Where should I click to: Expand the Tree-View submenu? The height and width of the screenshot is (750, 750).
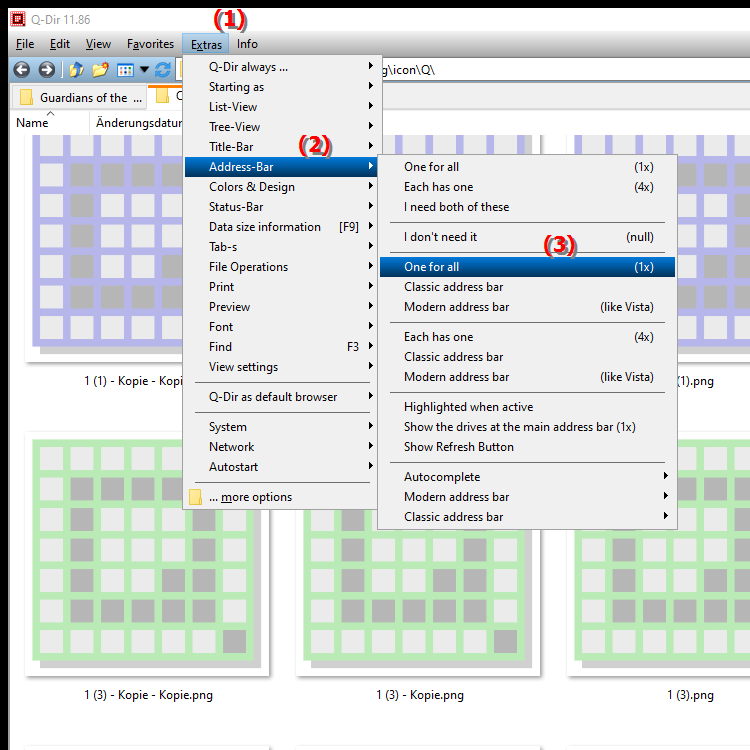coord(283,127)
